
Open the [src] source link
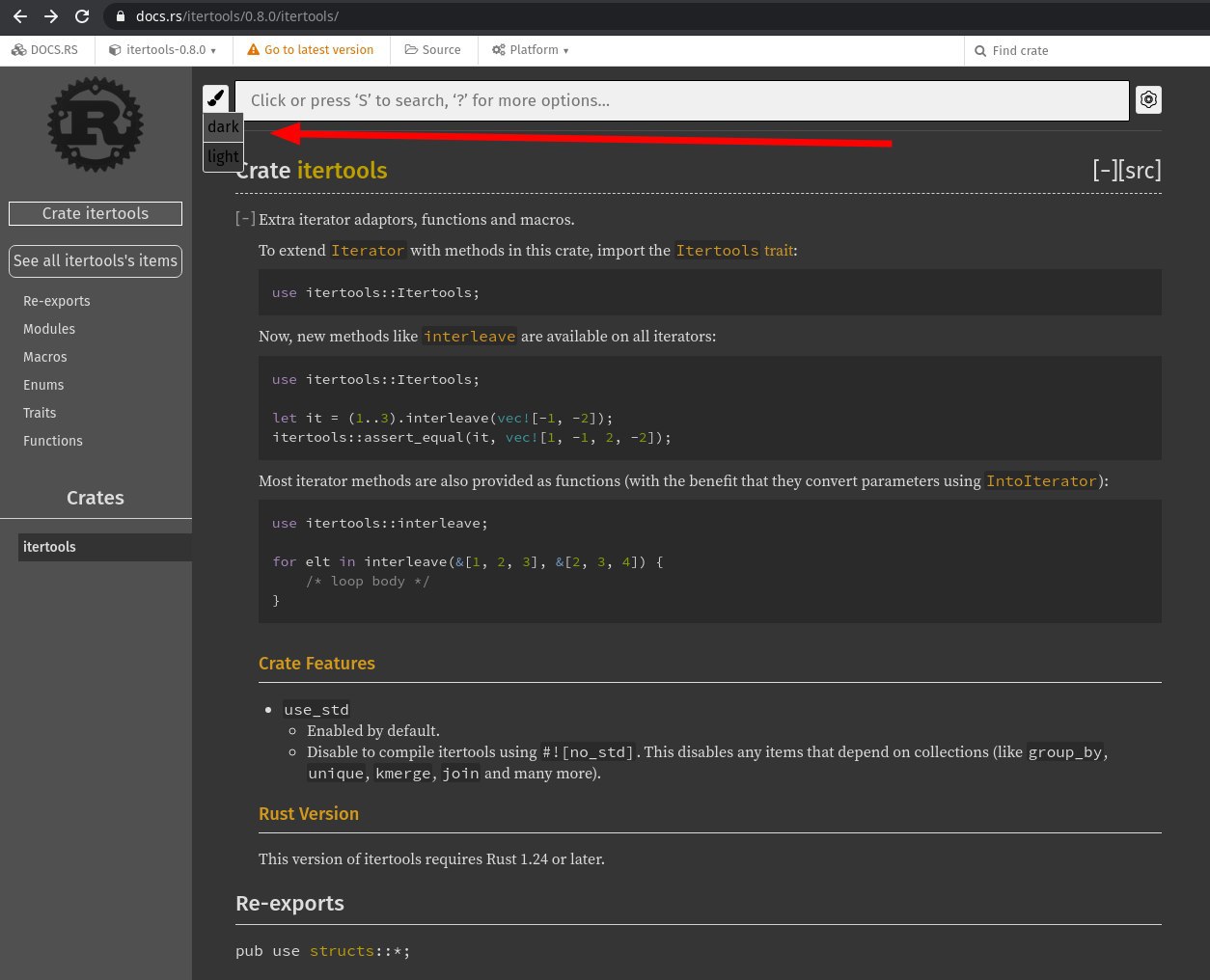1140,171
